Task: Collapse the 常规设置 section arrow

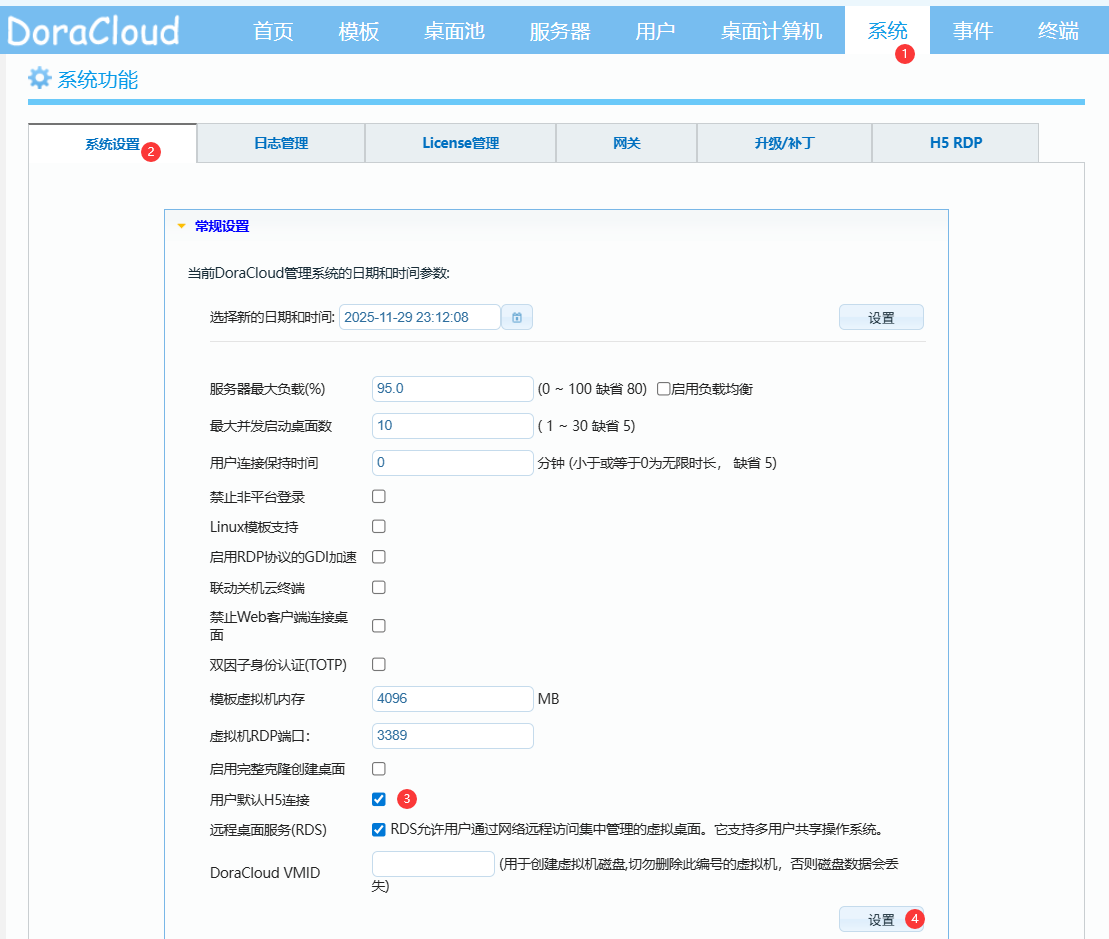Action: tap(181, 226)
